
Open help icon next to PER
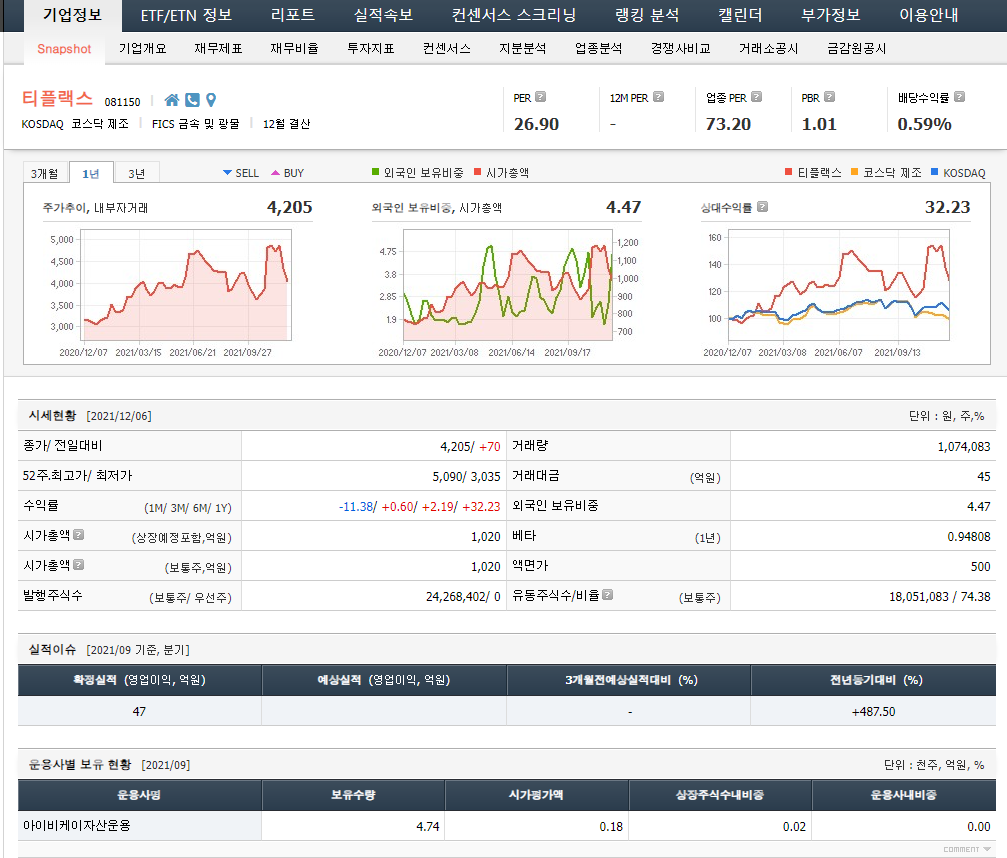[541, 97]
